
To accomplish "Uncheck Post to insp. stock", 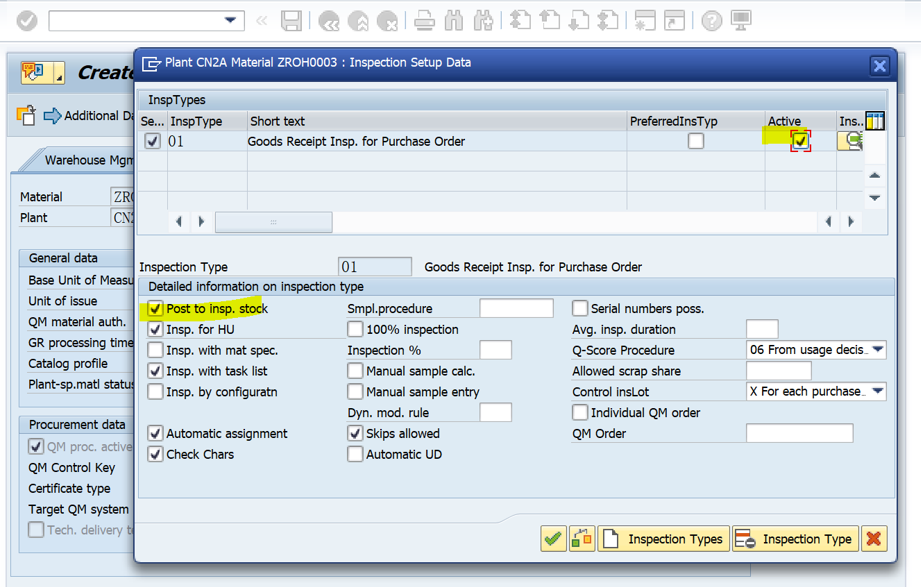I will point(156,309).
